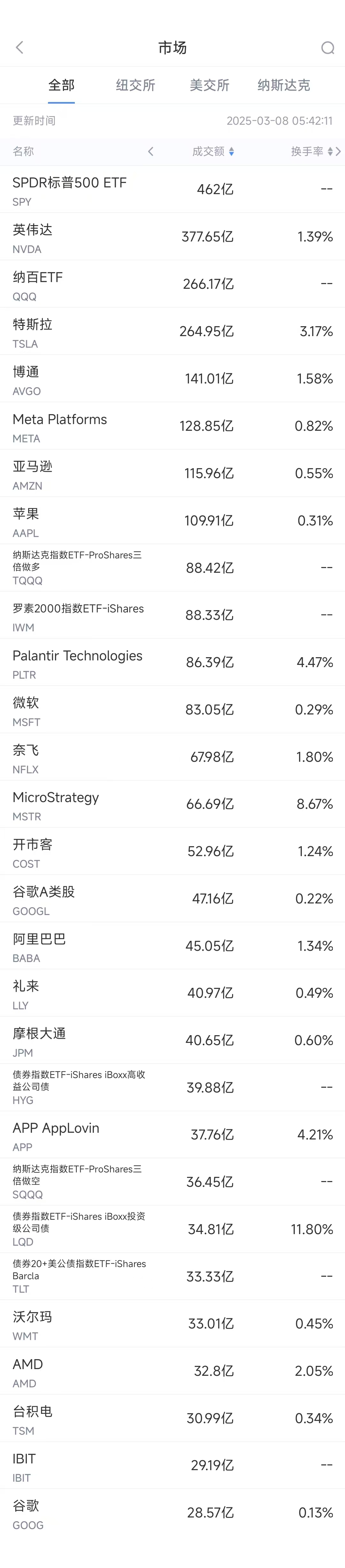Open 英伟达 NVDA stock row
The image size is (345, 1568).
[x=172, y=237]
